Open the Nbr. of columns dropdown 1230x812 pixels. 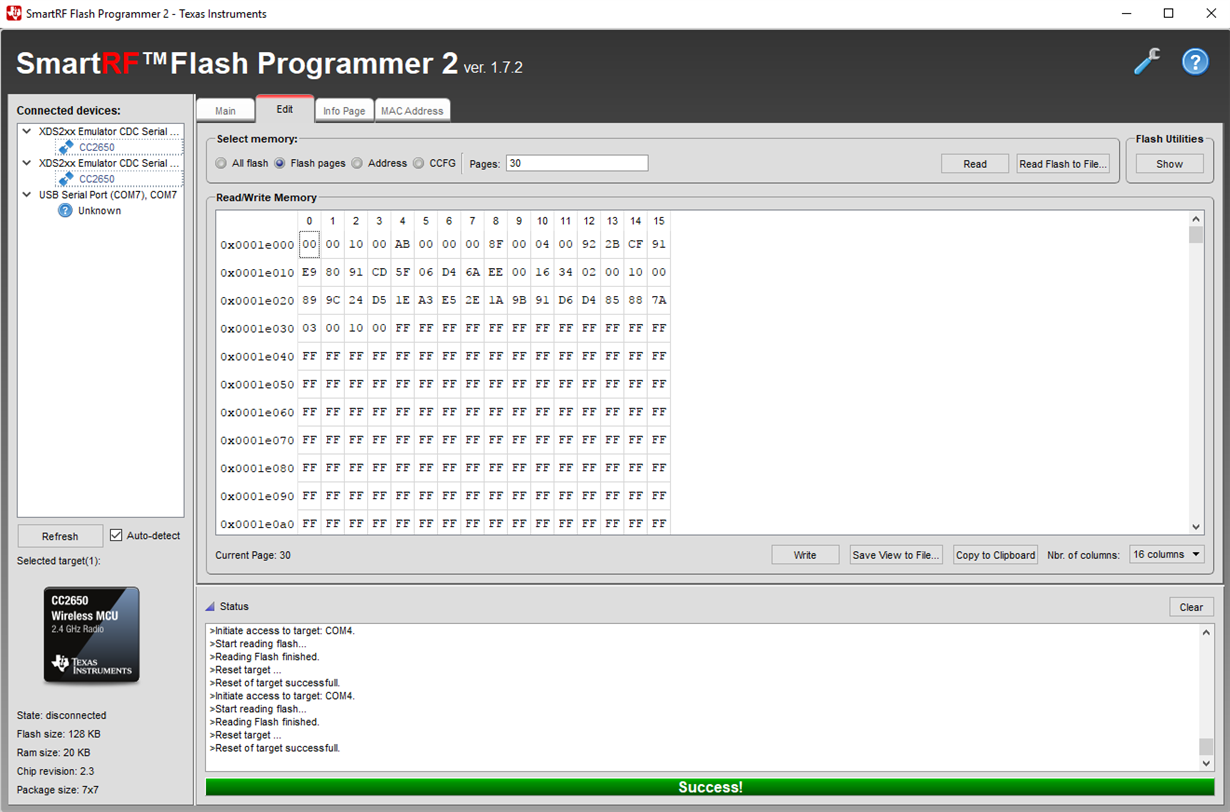[x=1167, y=554]
